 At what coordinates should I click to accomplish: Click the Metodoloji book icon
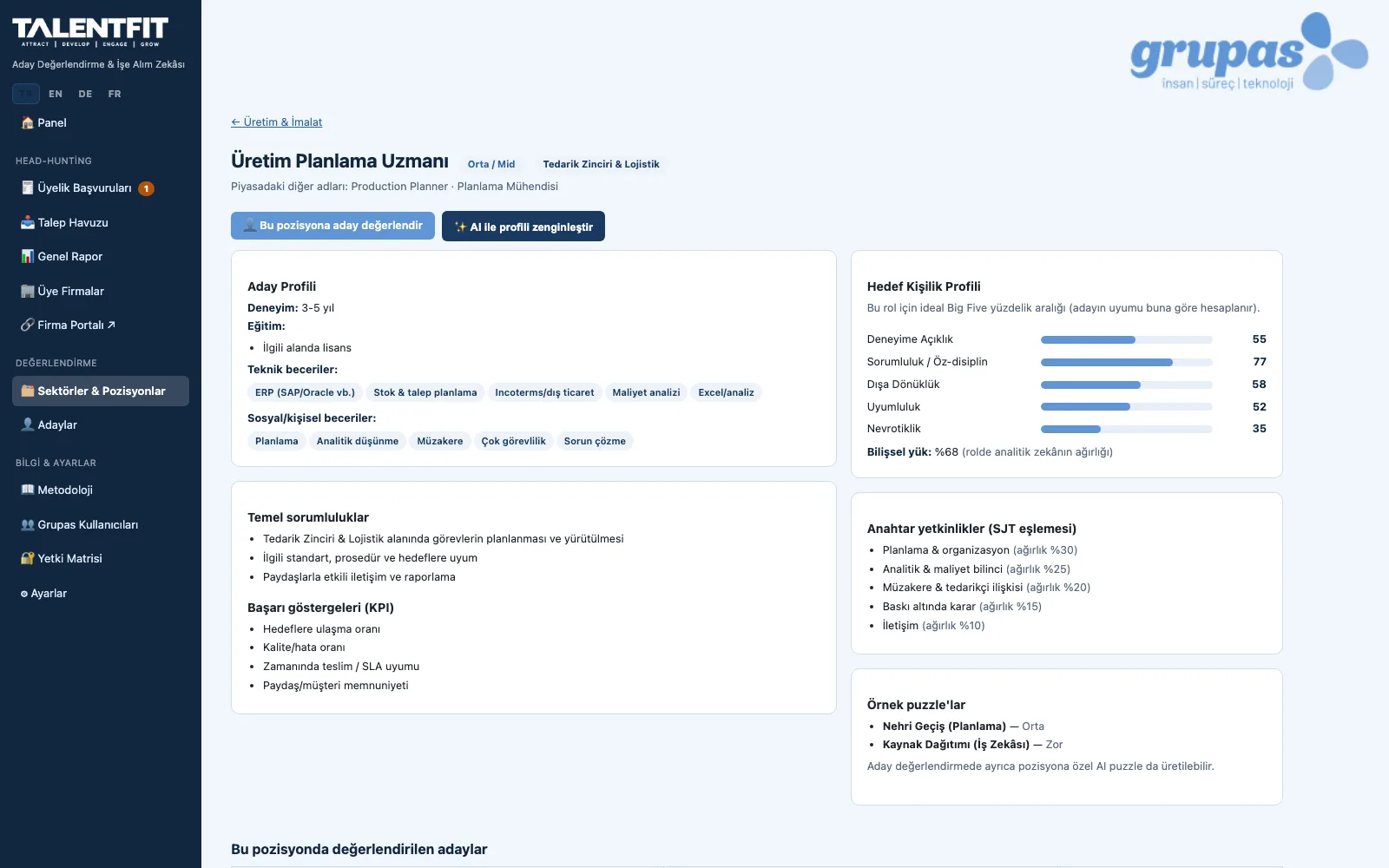pyautogui.click(x=28, y=490)
